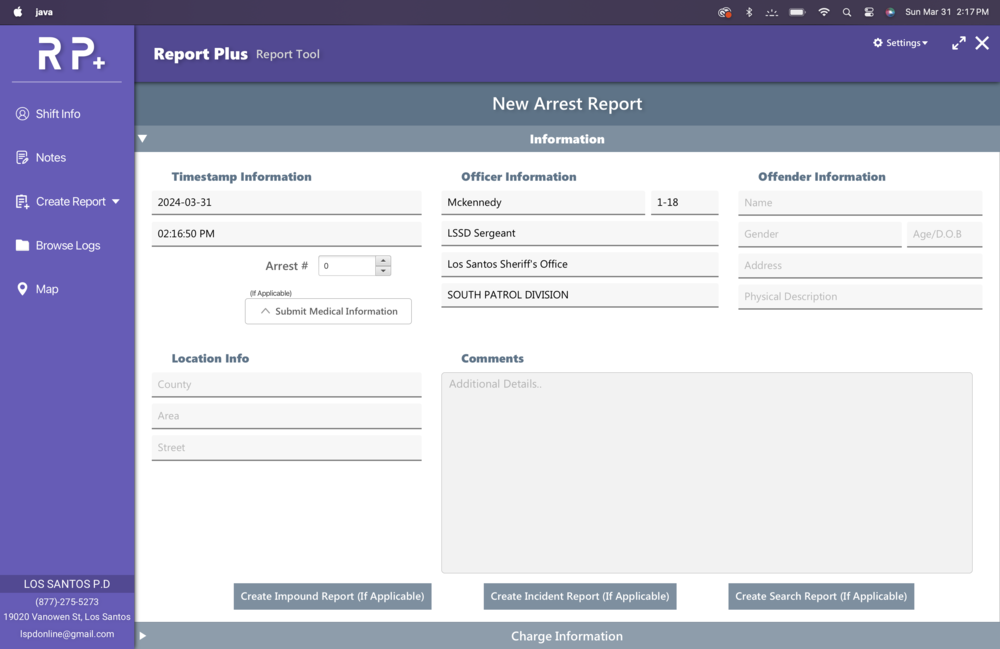The image size is (1000, 649).
Task: Expand the Charge Information section
Action: pyautogui.click(x=143, y=636)
